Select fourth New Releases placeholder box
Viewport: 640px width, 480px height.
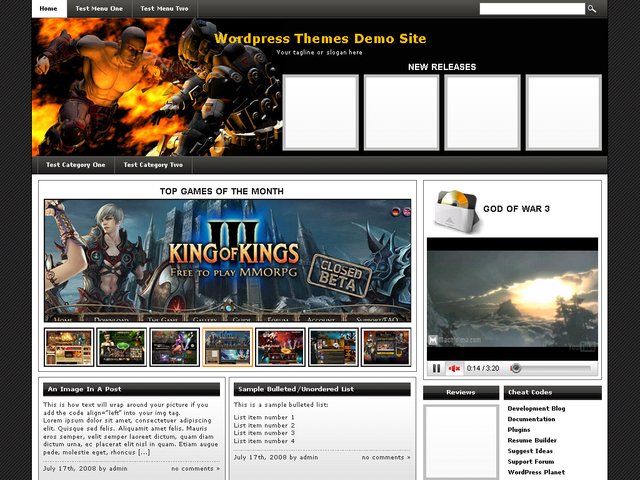(564, 112)
